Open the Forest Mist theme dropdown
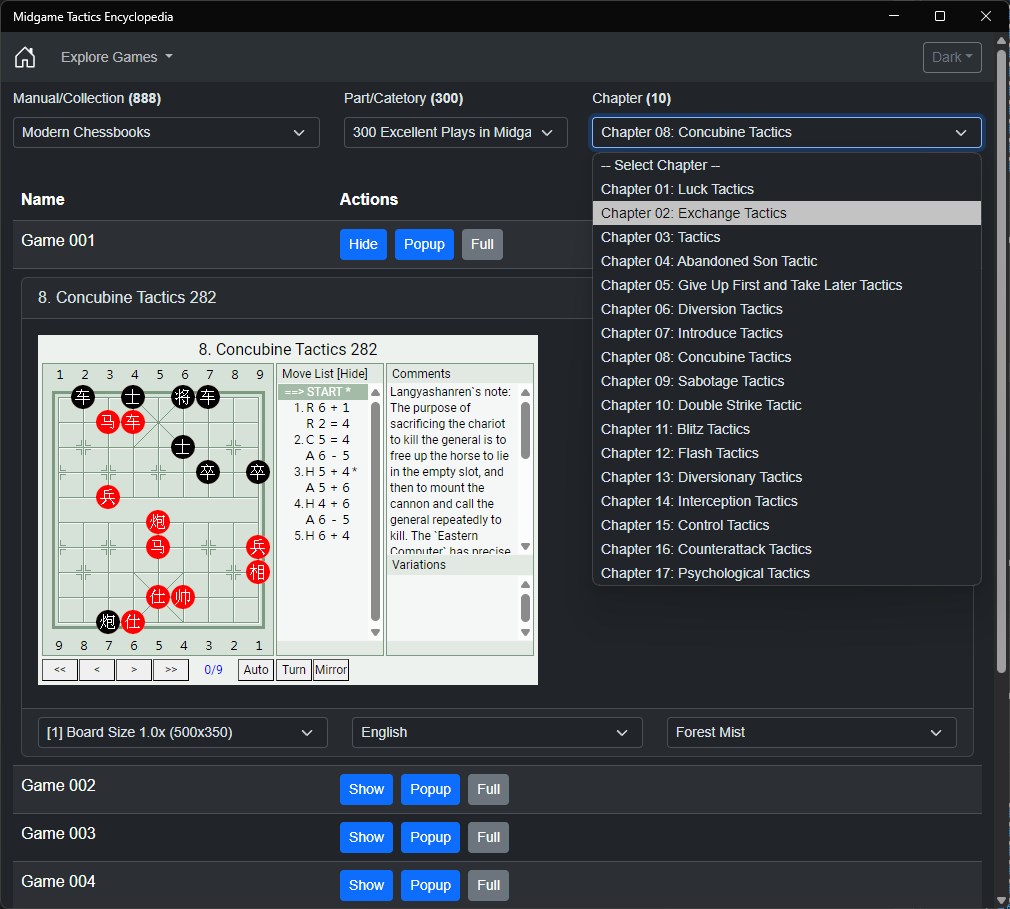Screen dimensions: 1010x909 812,733
